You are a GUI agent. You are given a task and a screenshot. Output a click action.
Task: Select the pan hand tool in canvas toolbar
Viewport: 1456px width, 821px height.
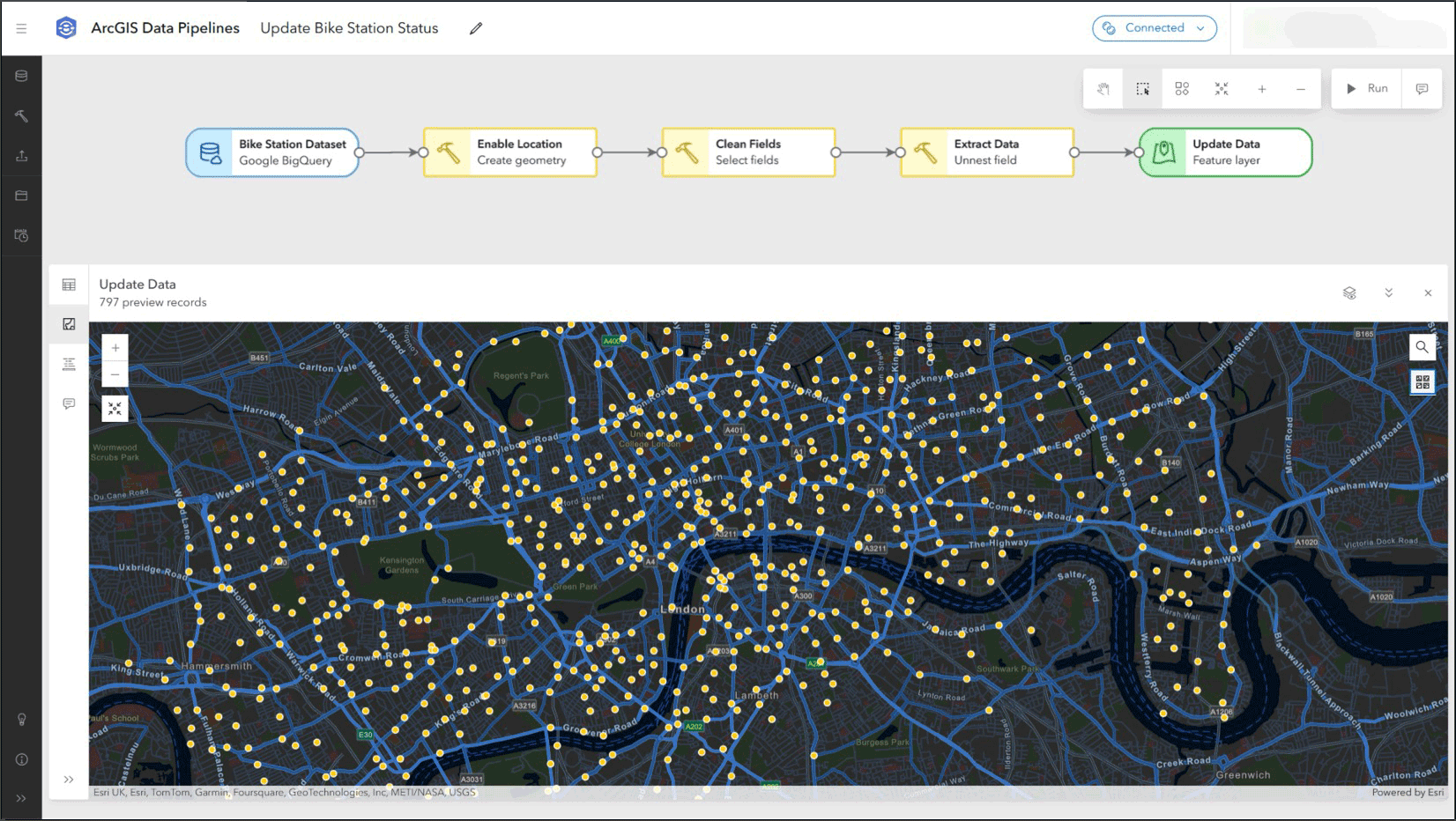1103,89
